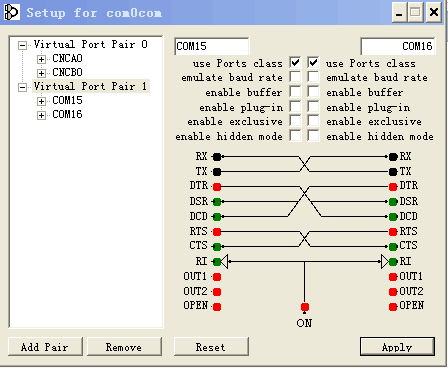Focus the COM16 port name field
448x368 pixels.
(397, 46)
